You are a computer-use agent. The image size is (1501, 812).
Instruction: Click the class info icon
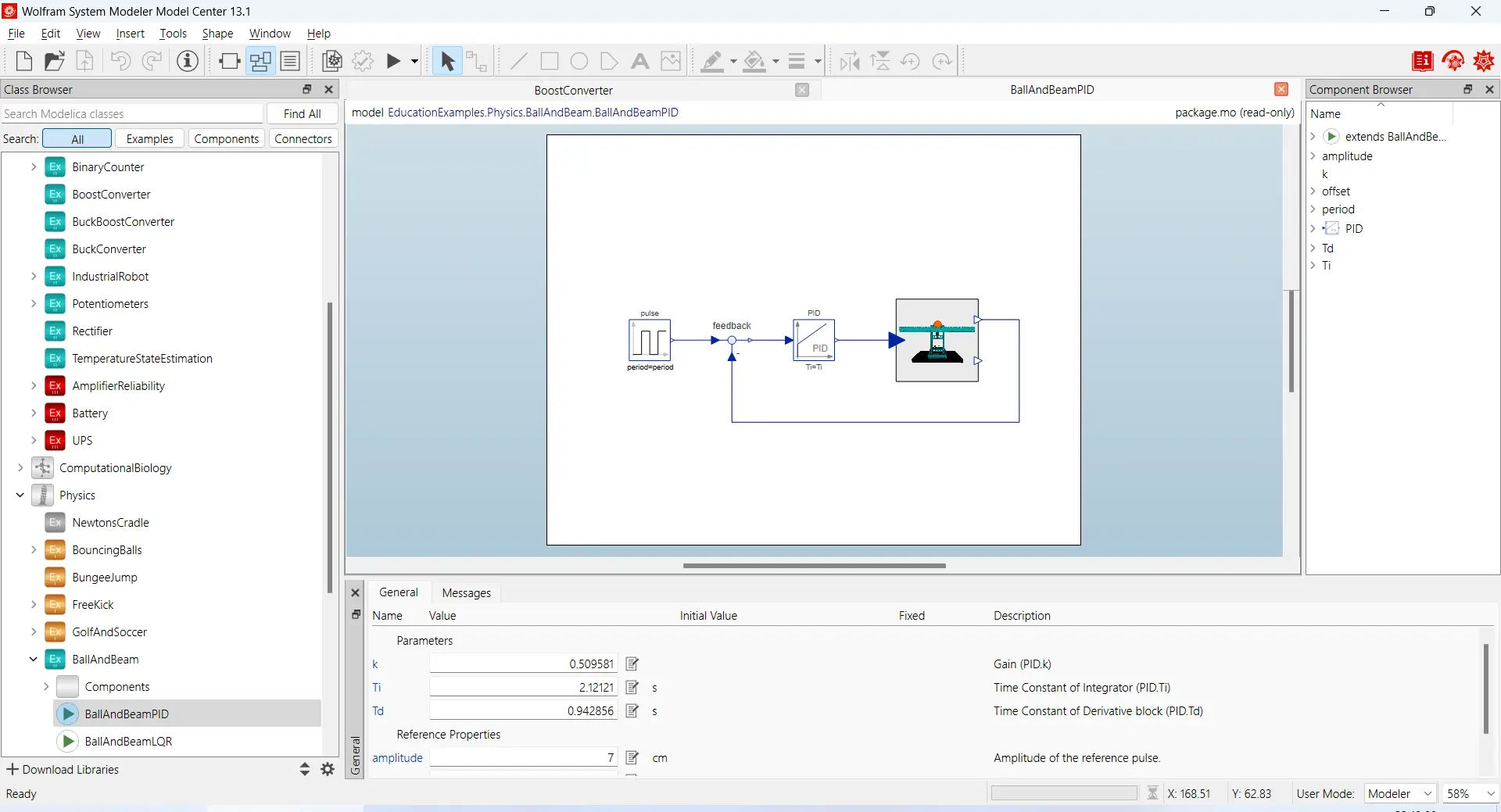(188, 61)
